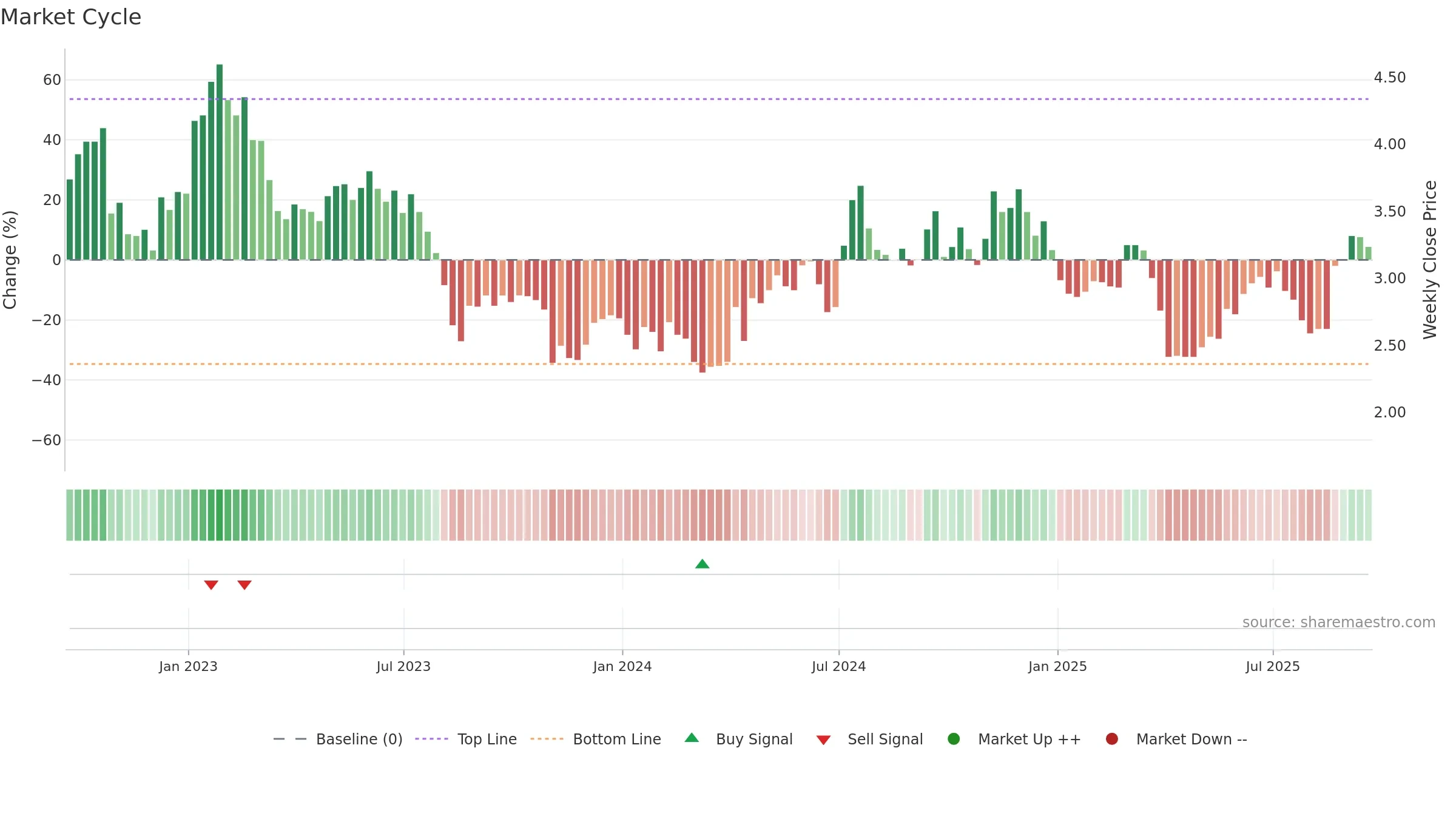Toggle the Top Line legend entry
This screenshot has width=1456, height=819.
coord(466,739)
